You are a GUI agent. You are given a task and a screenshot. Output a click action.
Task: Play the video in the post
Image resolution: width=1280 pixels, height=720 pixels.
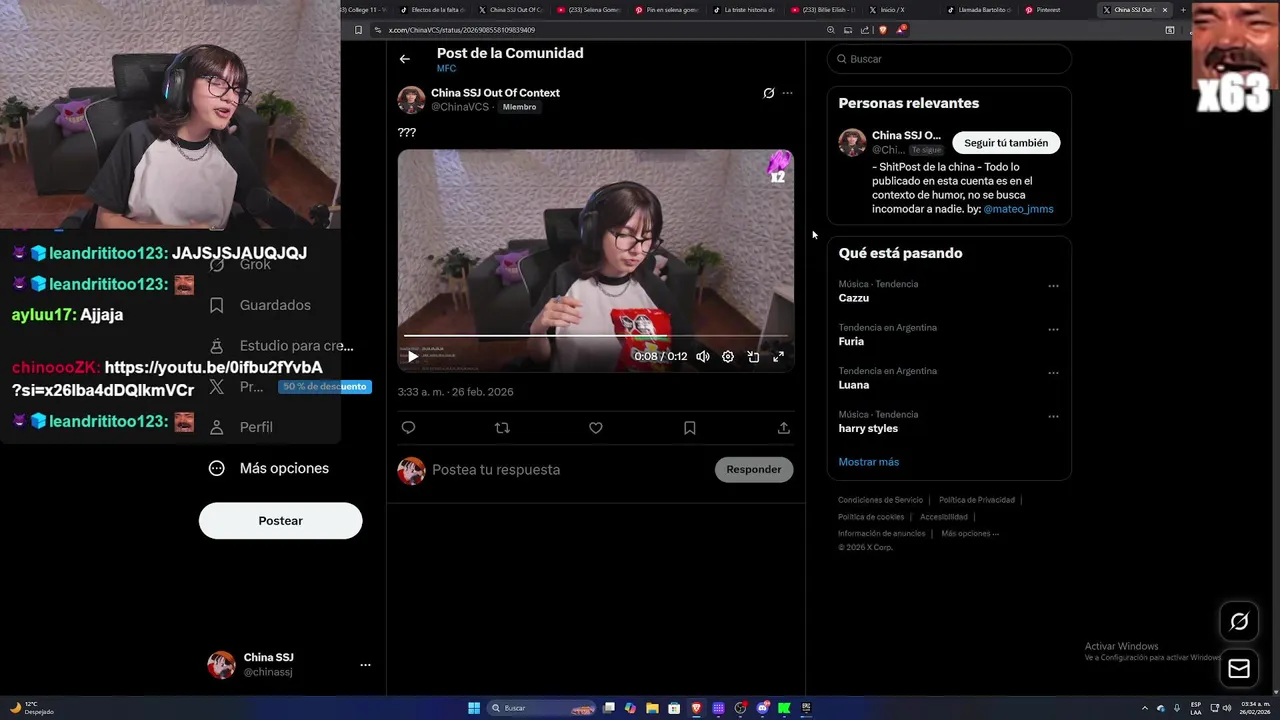pos(413,356)
